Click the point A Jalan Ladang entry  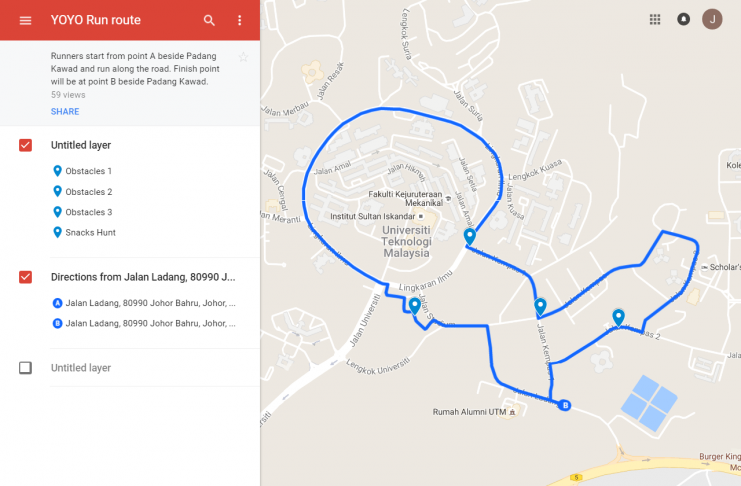pyautogui.click(x=144, y=303)
